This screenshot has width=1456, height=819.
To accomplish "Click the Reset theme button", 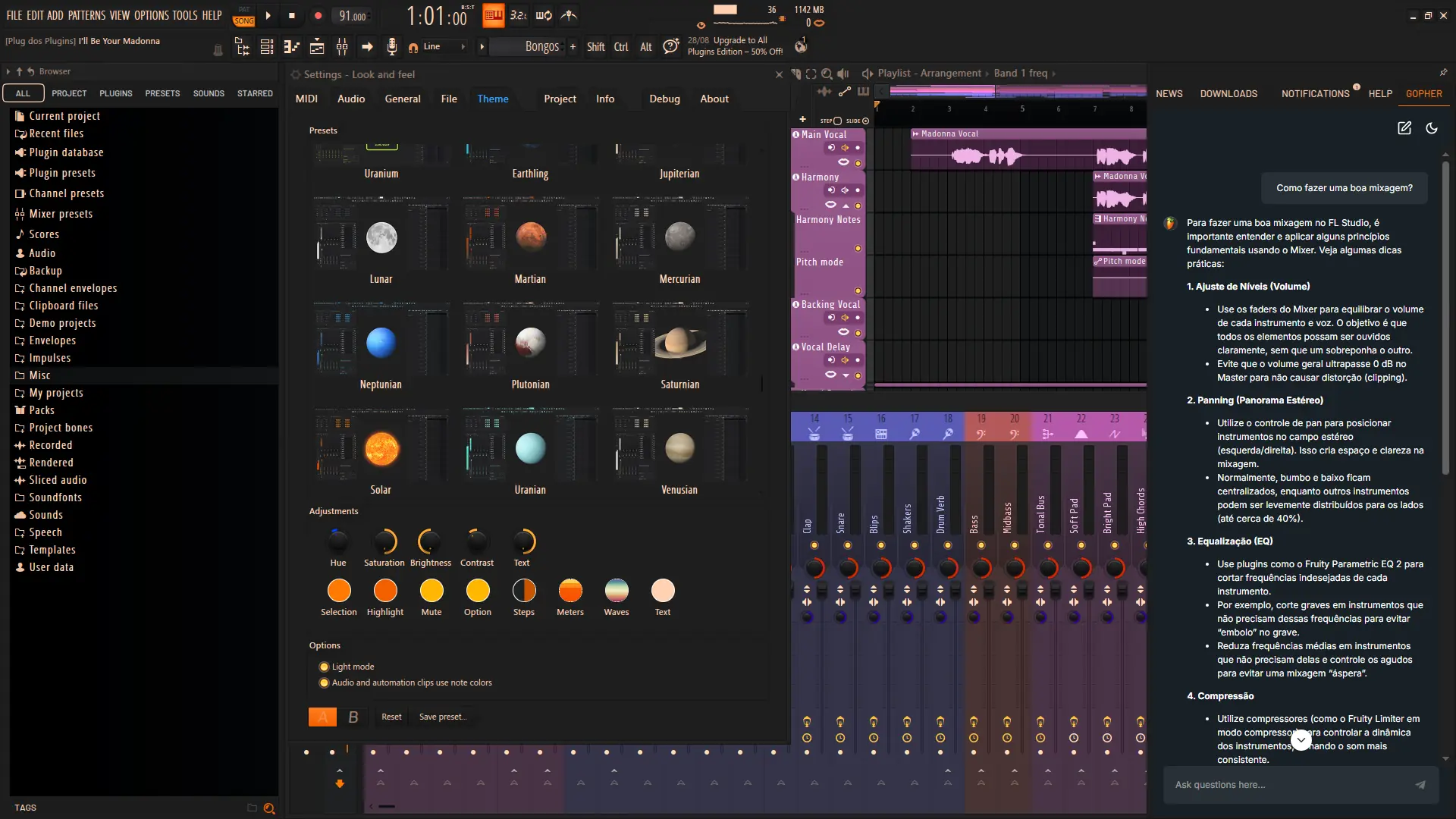I will pyautogui.click(x=391, y=717).
